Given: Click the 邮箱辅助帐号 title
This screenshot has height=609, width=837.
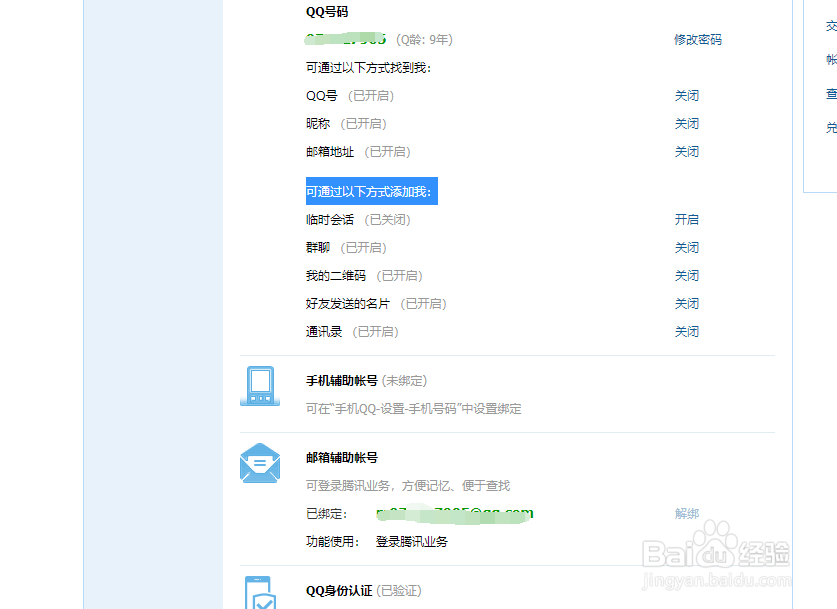Looking at the screenshot, I should [x=342, y=457].
